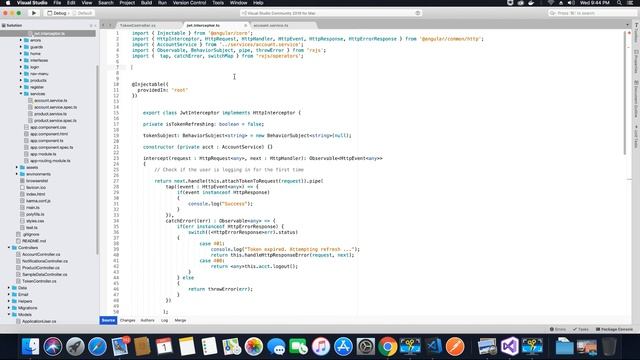Screen dimensions: 640x360
Task: Open the Version Control menu
Action: coord(189,2)
